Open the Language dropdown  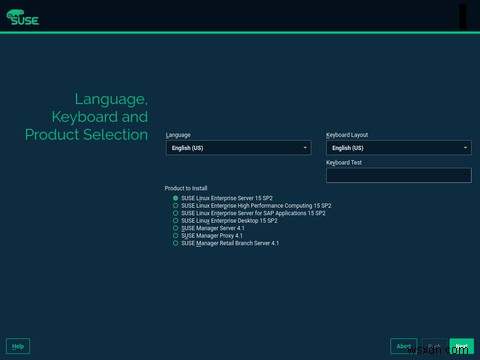(239, 148)
